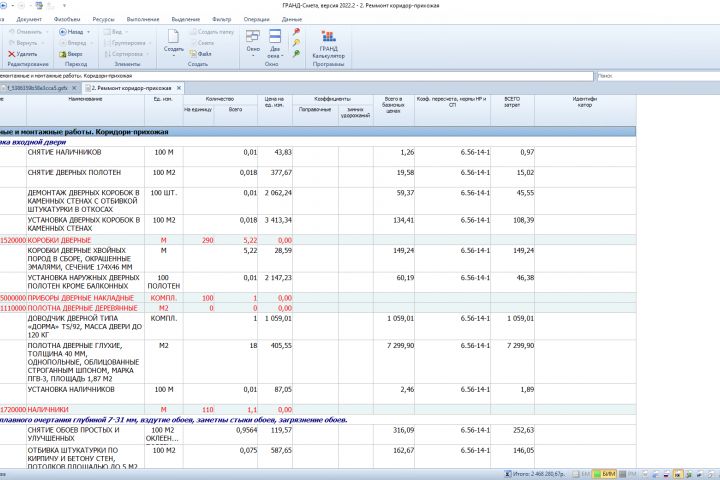
Task: Open the Данные ribbon tab
Action: point(292,19)
